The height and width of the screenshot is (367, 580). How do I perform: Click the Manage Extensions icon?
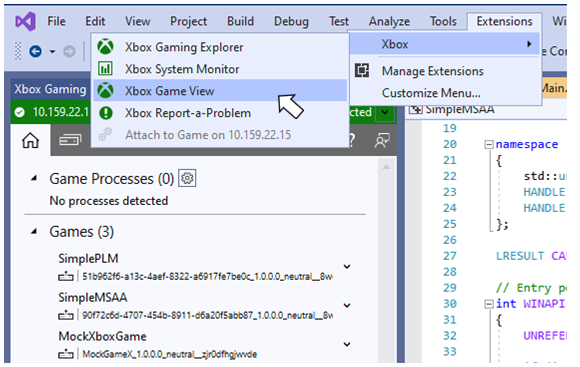pos(362,70)
